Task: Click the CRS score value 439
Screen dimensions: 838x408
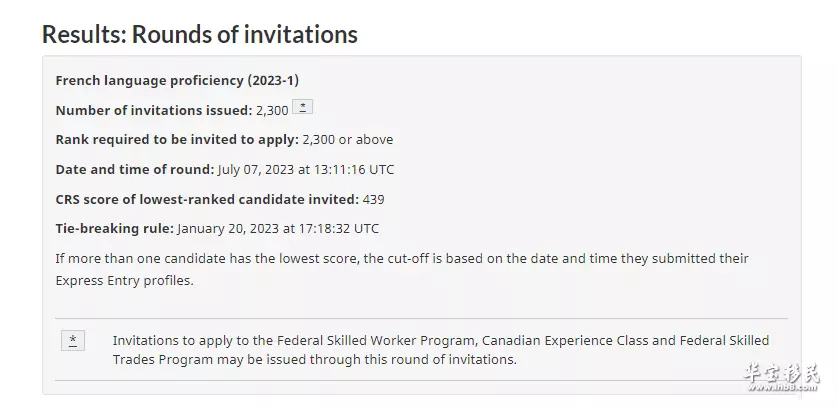Action: [x=374, y=199]
